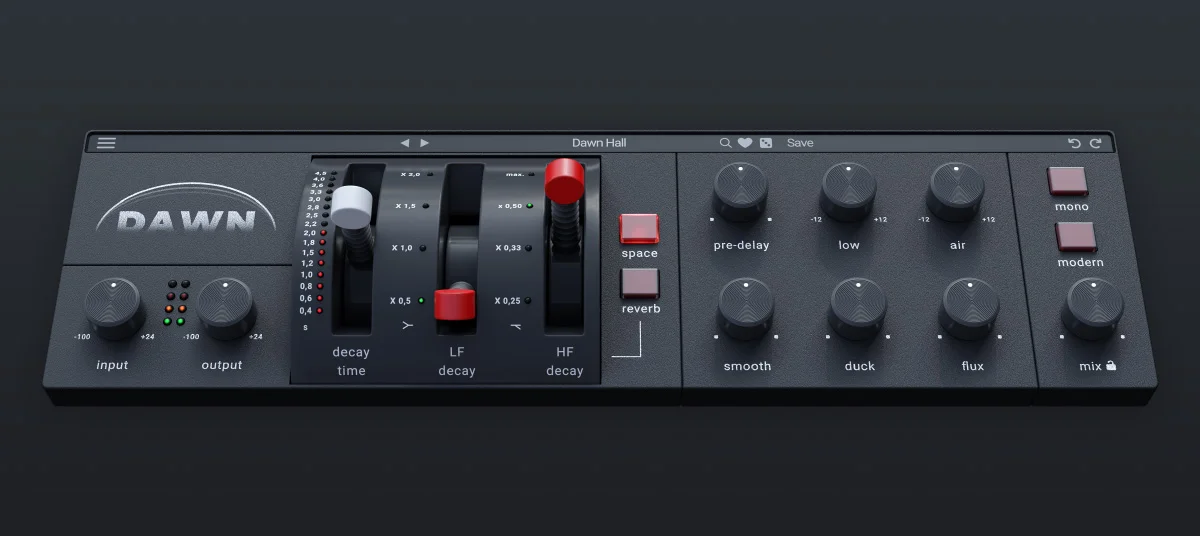Click the redo arrow icon
This screenshot has width=1200, height=536.
1096,143
